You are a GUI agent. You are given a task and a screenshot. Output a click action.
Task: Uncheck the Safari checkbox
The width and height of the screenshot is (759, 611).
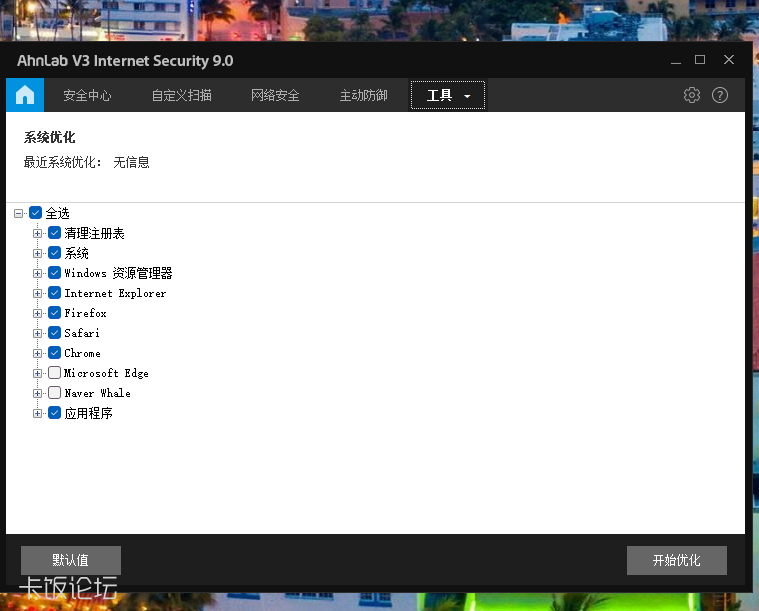point(55,333)
